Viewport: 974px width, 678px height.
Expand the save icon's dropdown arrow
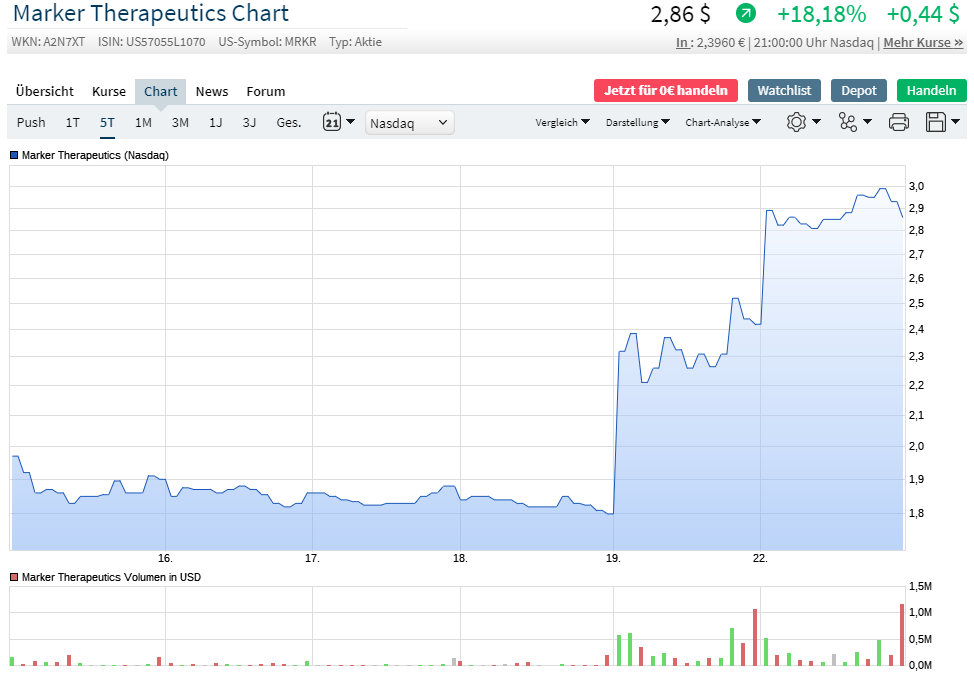[955, 121]
